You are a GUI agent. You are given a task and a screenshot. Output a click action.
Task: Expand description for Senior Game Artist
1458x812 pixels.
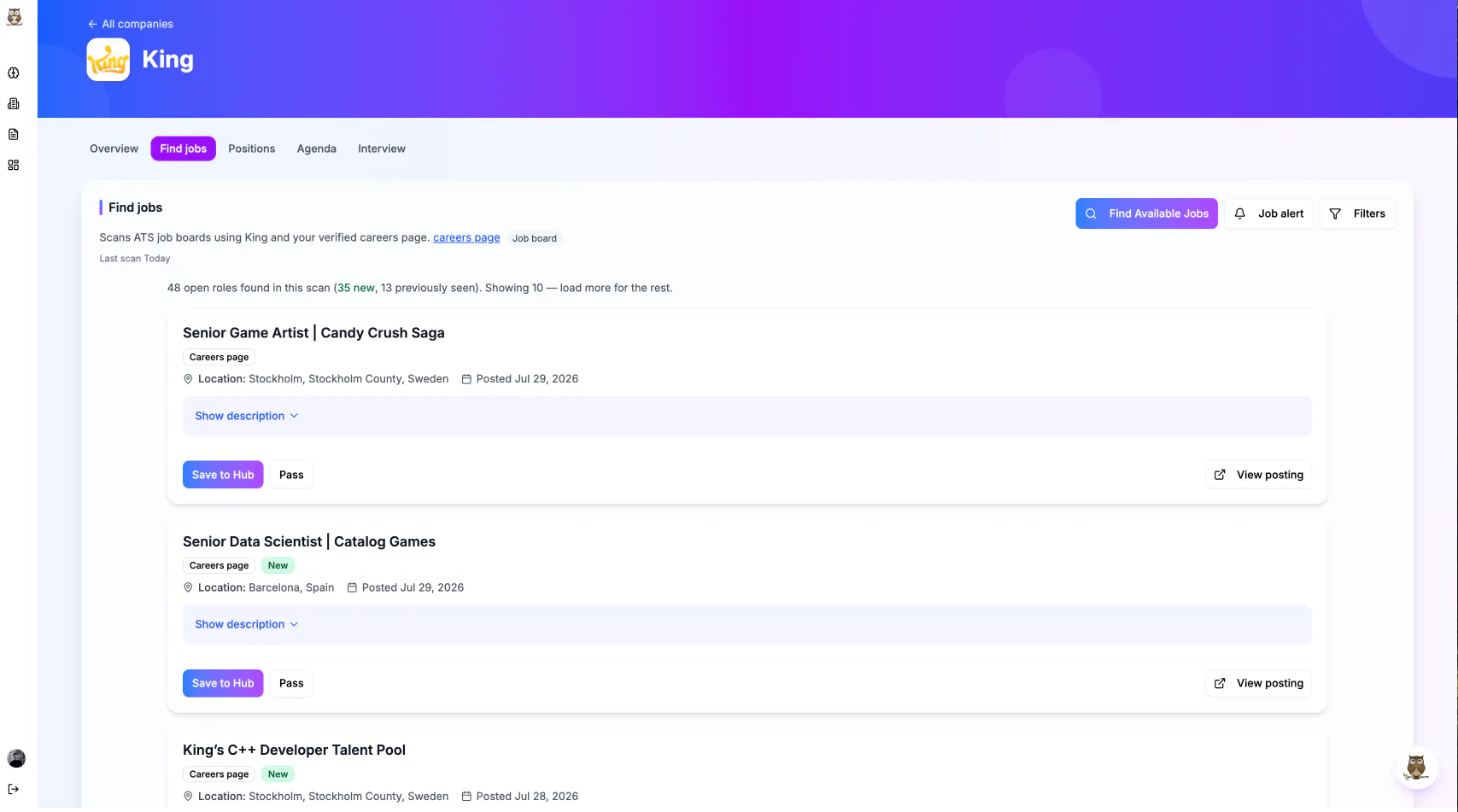[246, 416]
